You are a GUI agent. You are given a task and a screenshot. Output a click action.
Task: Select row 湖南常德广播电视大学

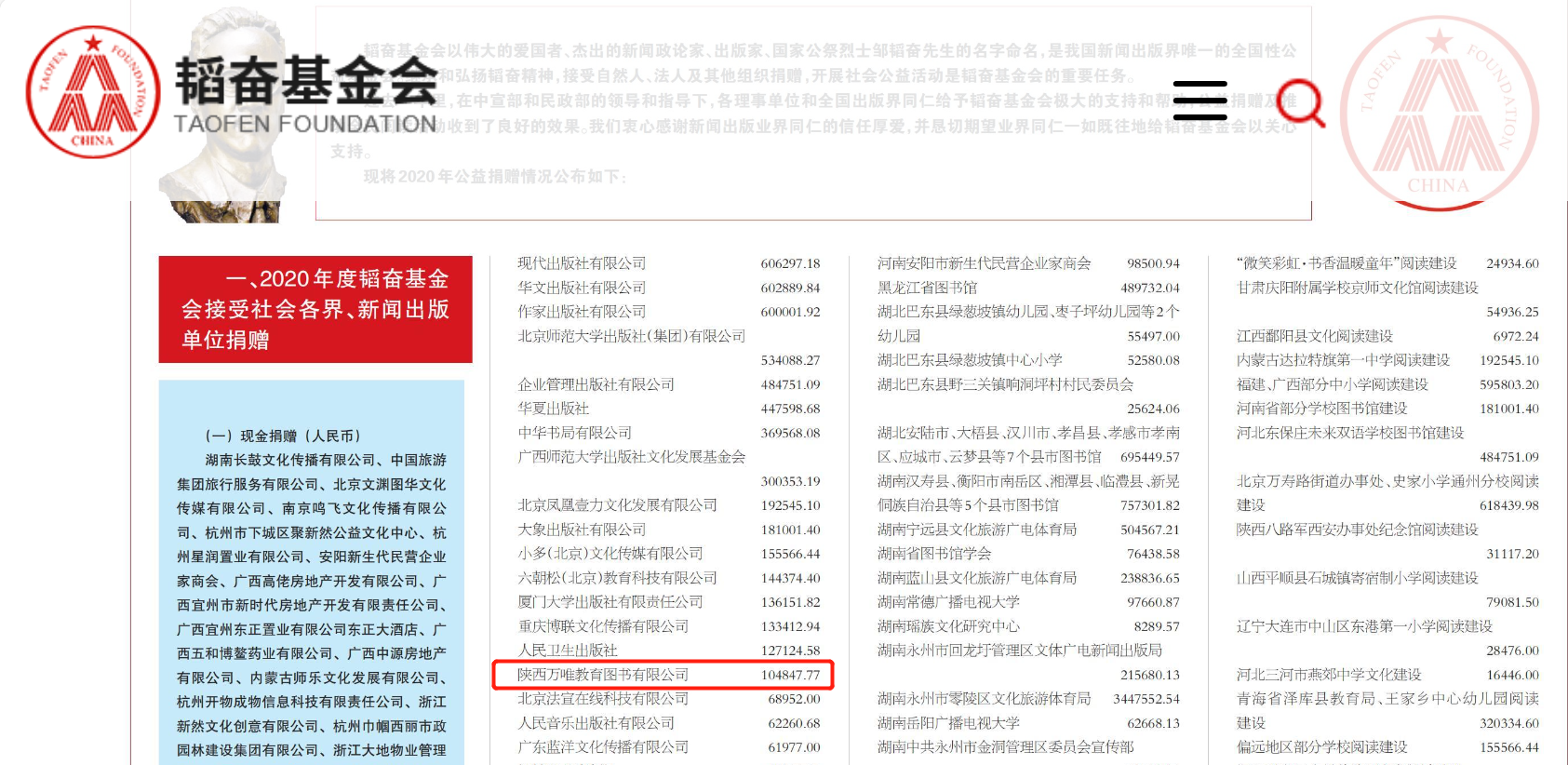point(1028,602)
